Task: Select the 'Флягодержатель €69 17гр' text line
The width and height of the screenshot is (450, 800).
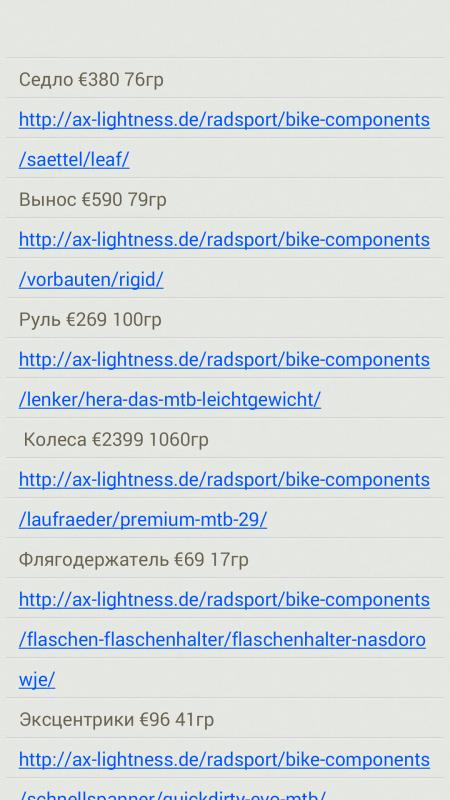Action: tap(134, 560)
